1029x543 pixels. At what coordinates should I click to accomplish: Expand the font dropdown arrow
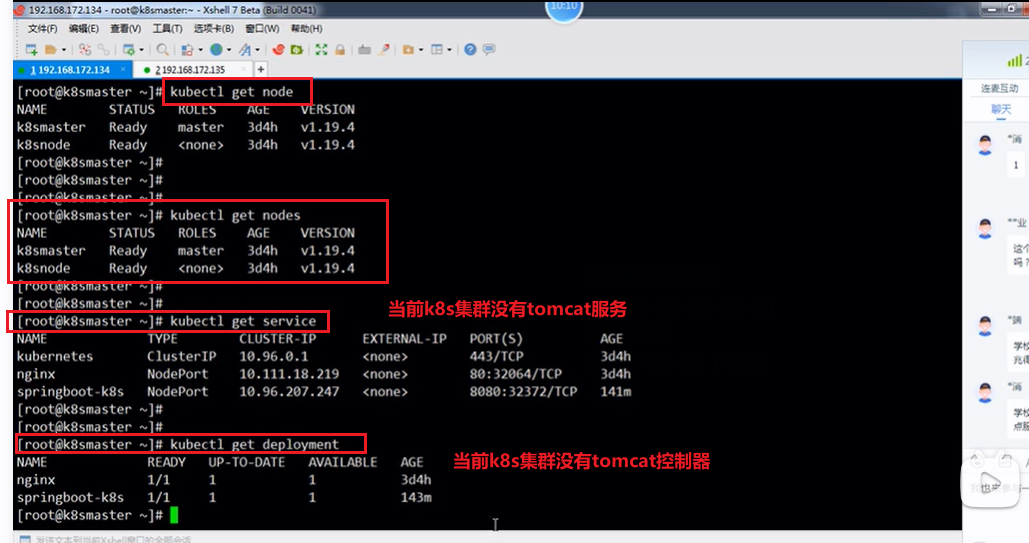click(257, 49)
